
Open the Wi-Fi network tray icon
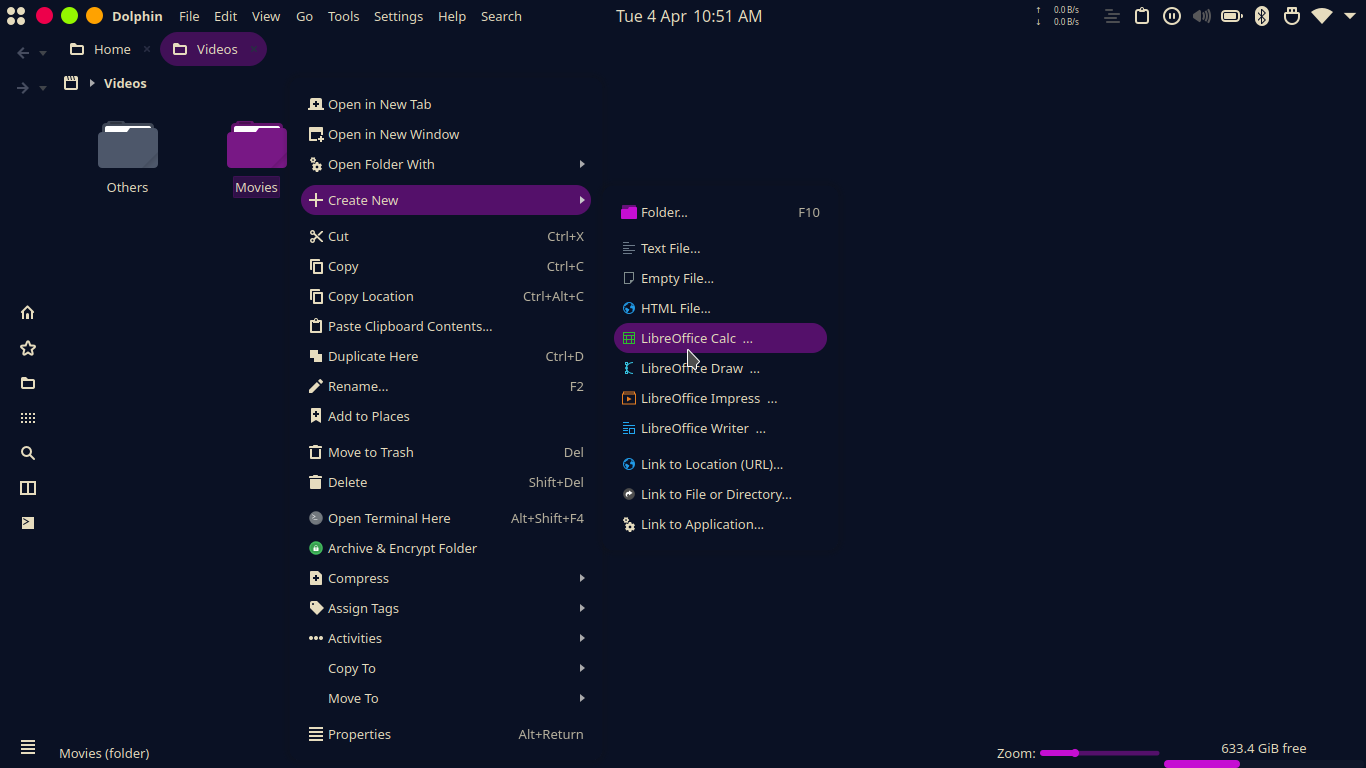(x=1322, y=16)
